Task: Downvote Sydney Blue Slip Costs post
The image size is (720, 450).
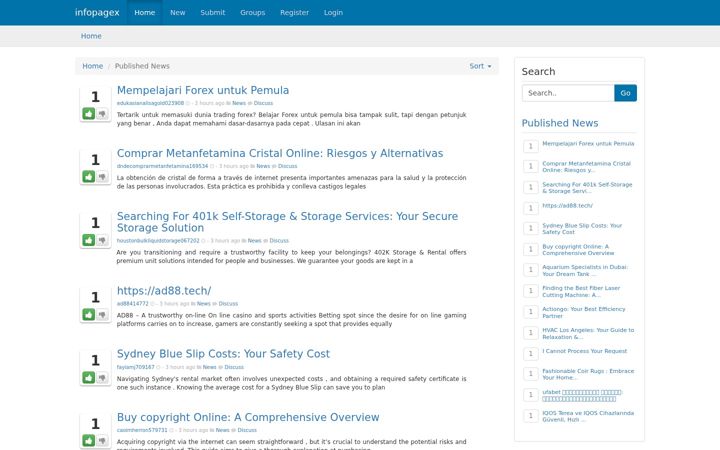Action: 102,377
